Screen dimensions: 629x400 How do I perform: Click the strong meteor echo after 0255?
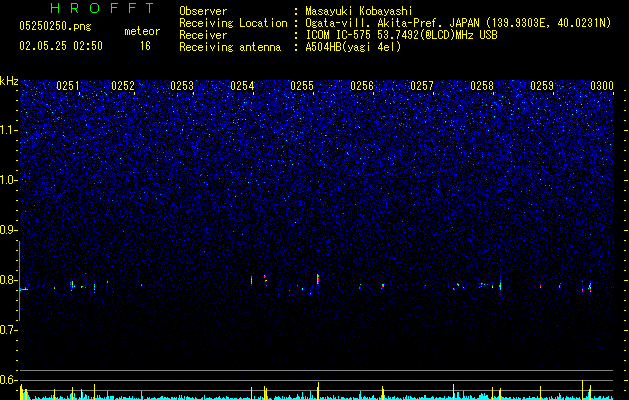(x=318, y=279)
